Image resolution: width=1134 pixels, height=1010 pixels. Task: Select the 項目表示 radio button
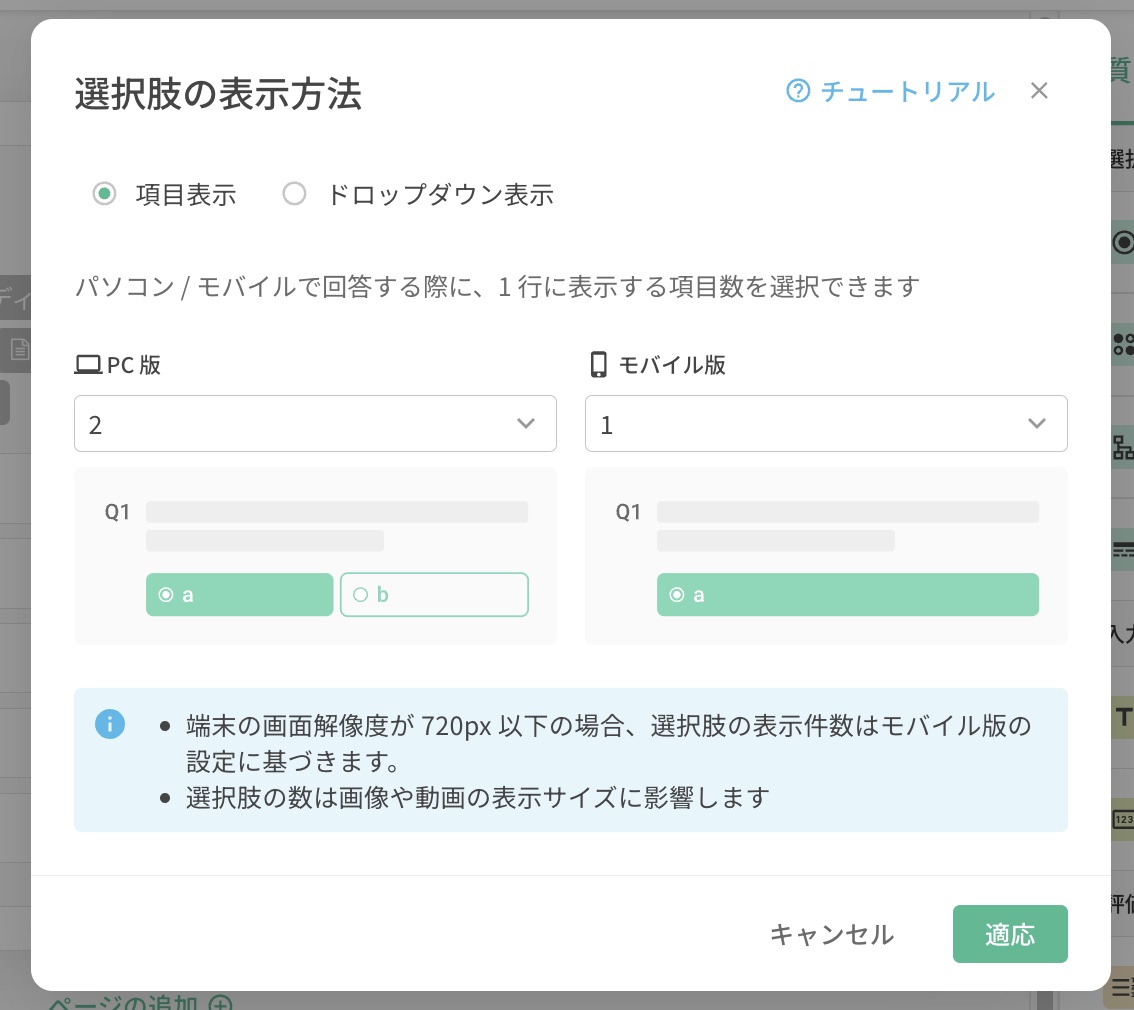[x=104, y=194]
